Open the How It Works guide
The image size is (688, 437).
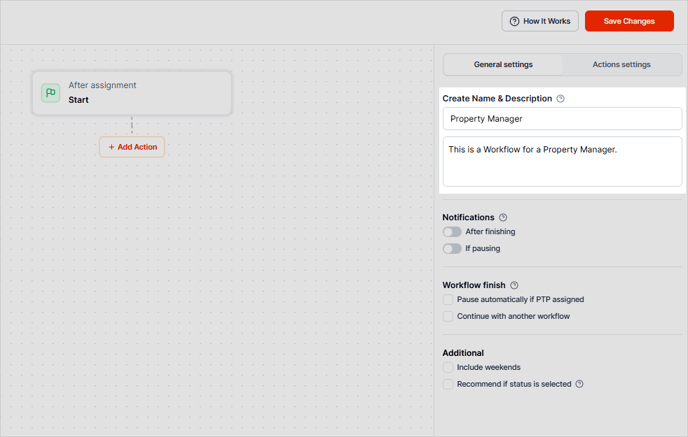point(540,21)
